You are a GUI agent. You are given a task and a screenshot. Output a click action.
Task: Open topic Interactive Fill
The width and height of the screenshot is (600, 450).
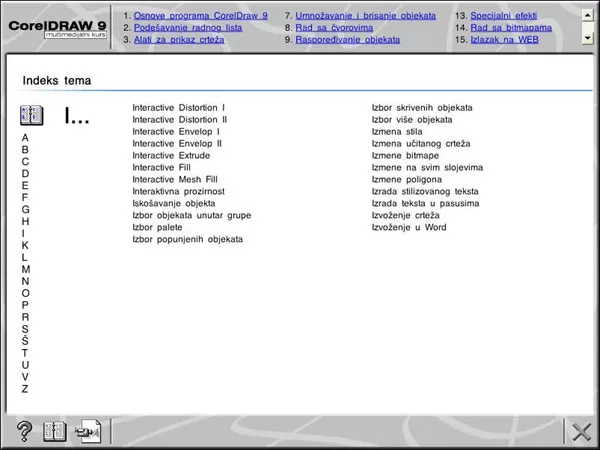pyautogui.click(x=161, y=167)
